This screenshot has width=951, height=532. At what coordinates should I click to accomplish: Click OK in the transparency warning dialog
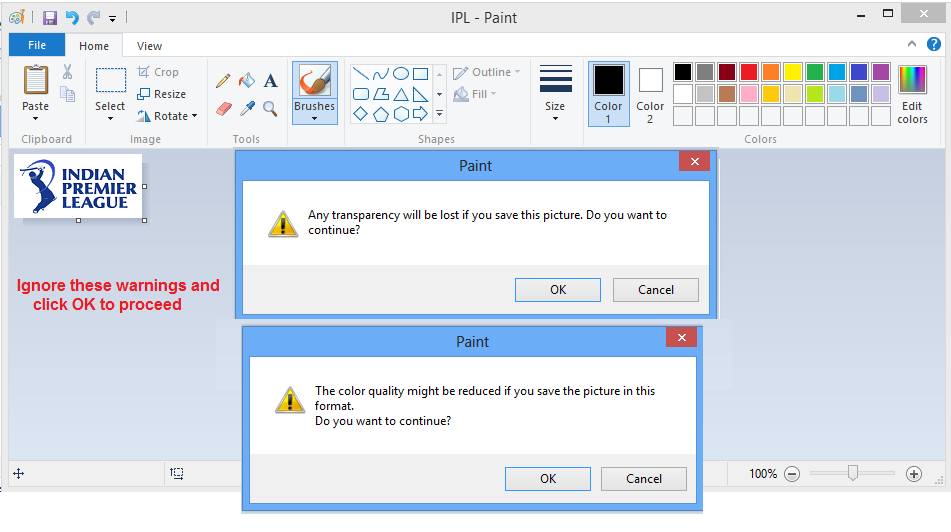(558, 290)
